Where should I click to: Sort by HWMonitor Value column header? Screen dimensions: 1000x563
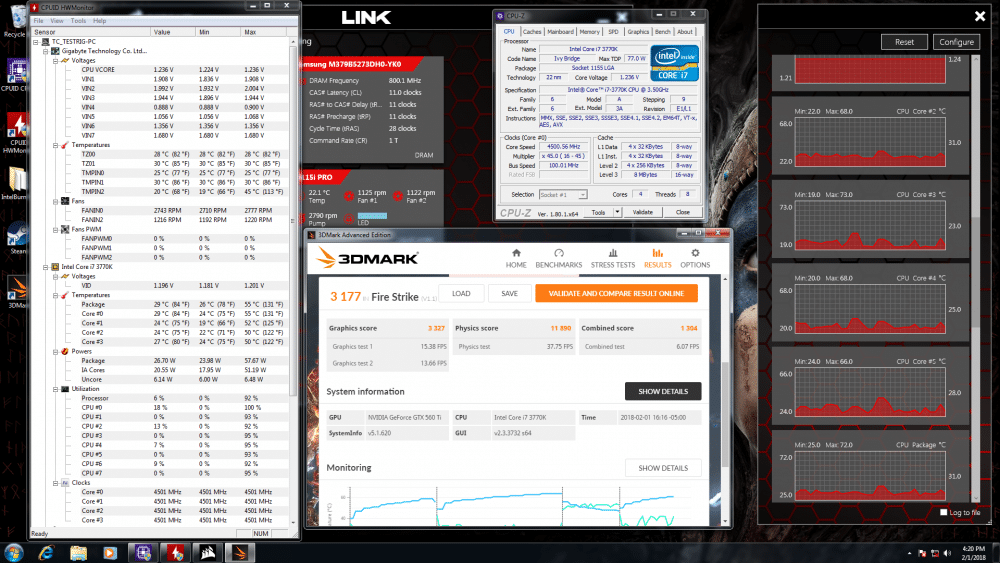(x=173, y=32)
